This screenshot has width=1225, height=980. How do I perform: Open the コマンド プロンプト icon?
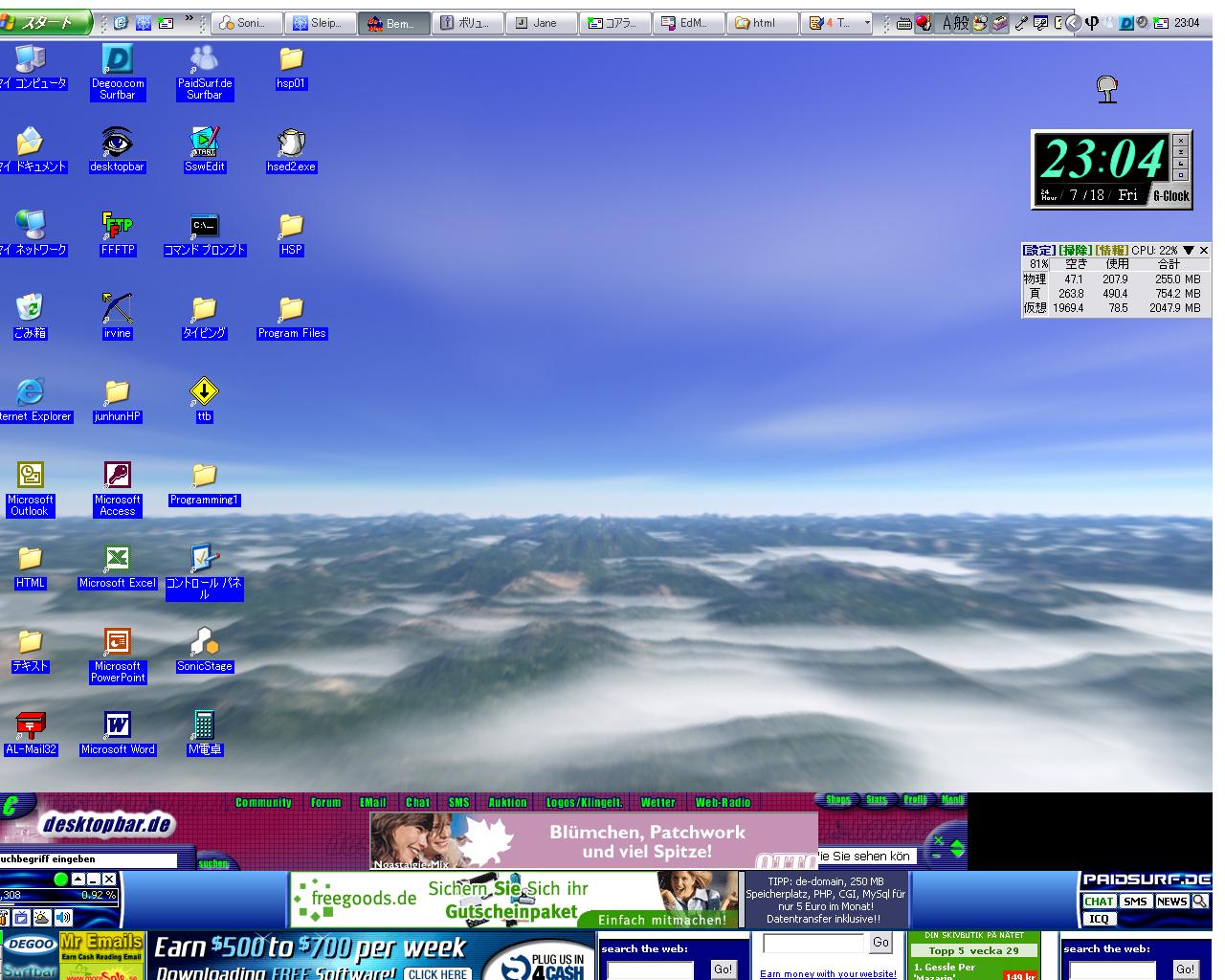click(205, 233)
